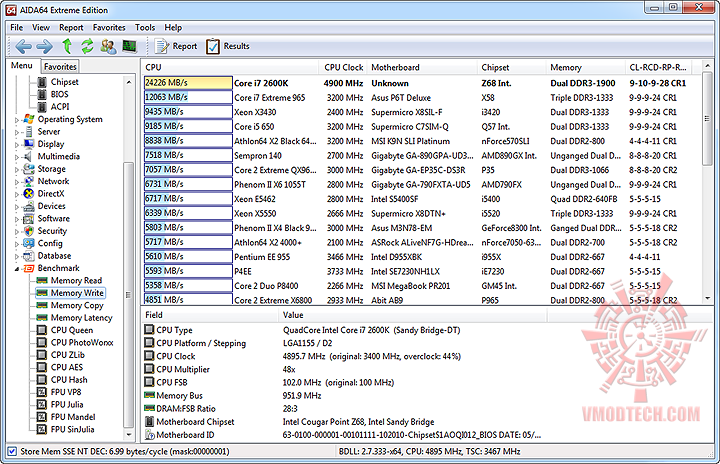
Task: Click the green monitor icon in toolbar
Action: [x=129, y=46]
